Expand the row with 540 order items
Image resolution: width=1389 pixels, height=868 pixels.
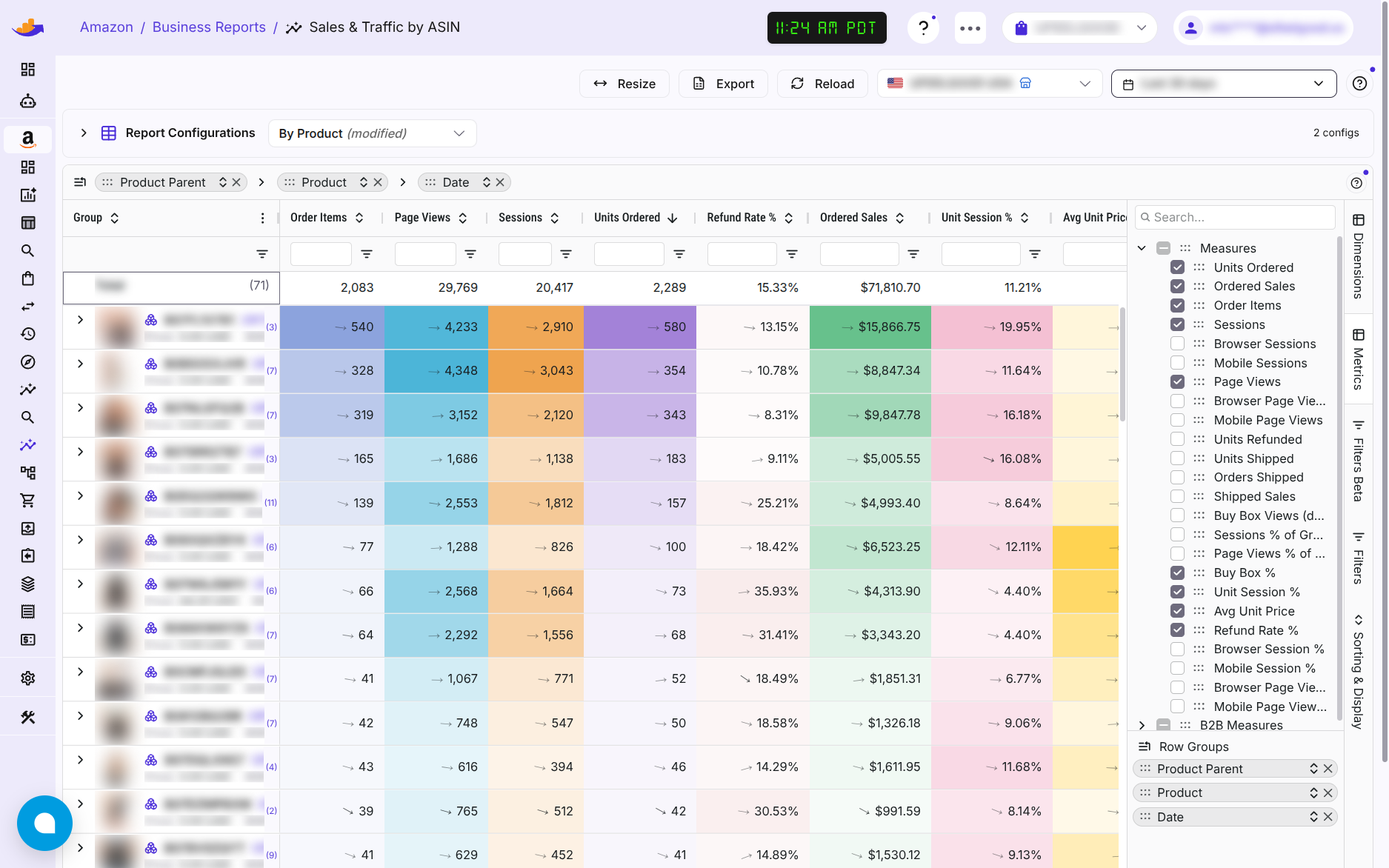80,320
